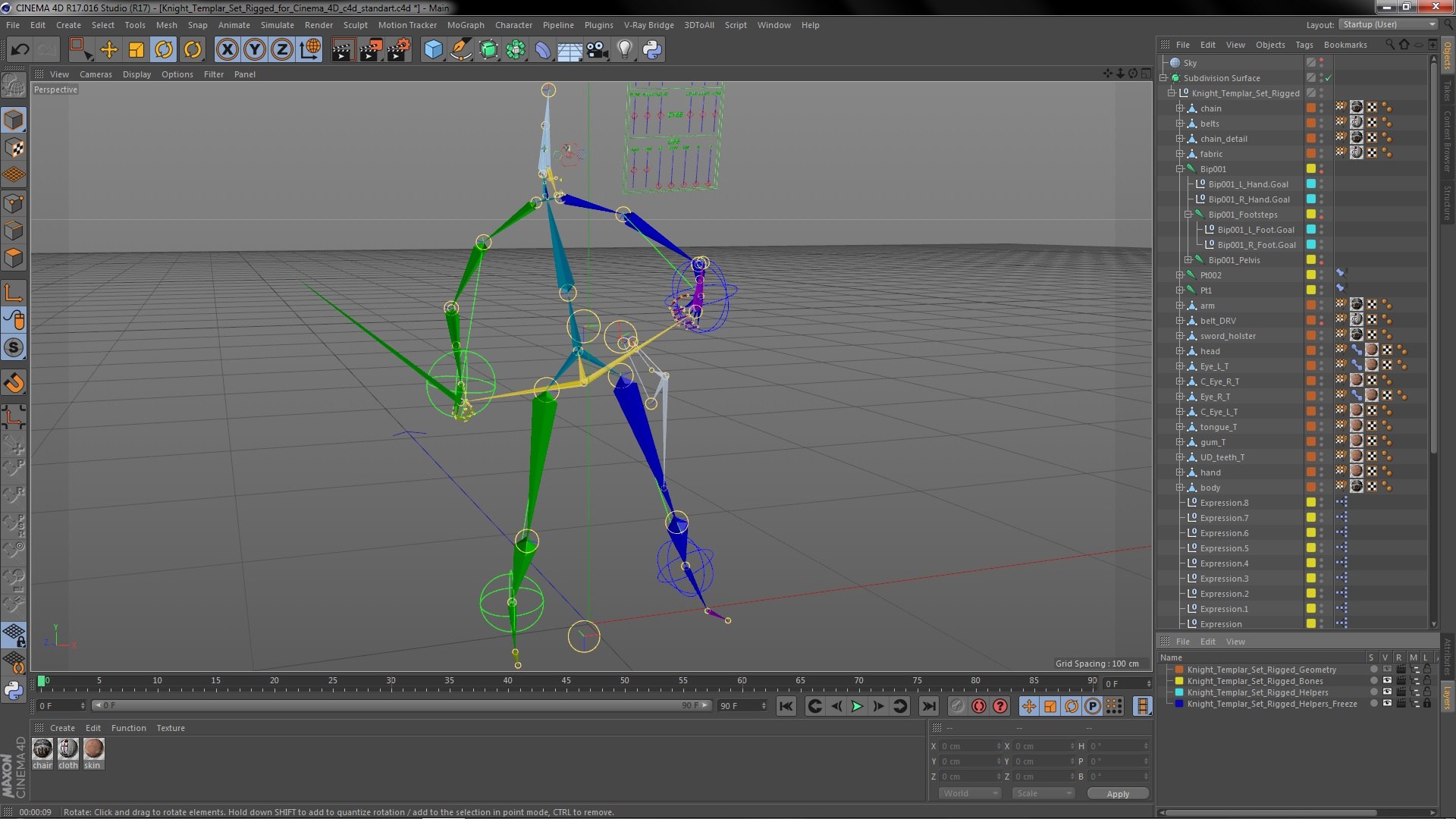Open Create menu in Material Manager
Image resolution: width=1456 pixels, height=819 pixels.
[x=62, y=728]
